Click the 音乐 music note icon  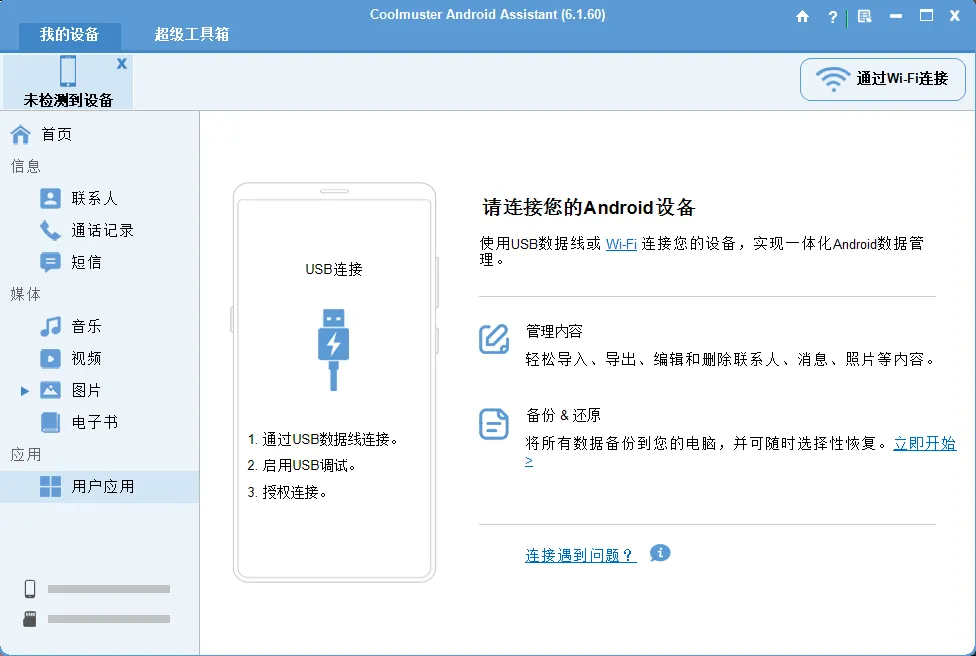click(50, 326)
